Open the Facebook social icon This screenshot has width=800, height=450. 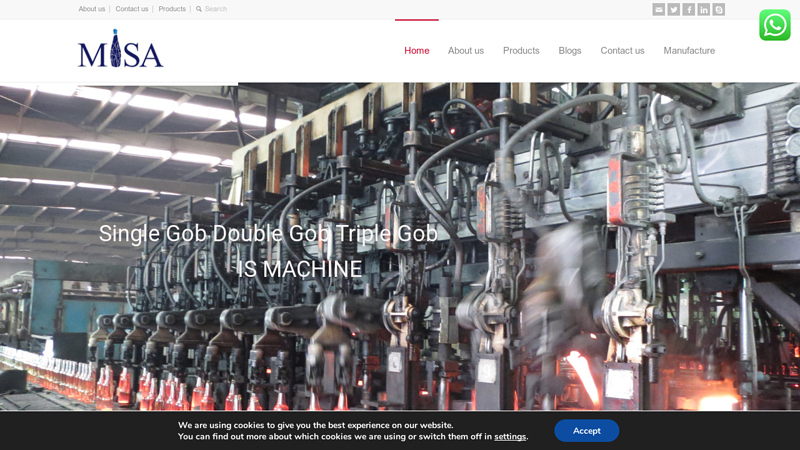tap(689, 9)
